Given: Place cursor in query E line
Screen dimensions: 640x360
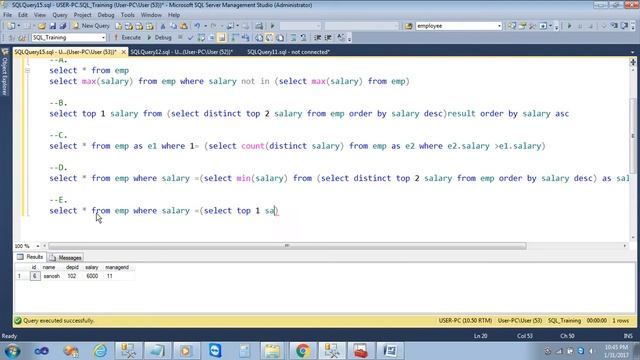Looking at the screenshot, I should 164,211.
